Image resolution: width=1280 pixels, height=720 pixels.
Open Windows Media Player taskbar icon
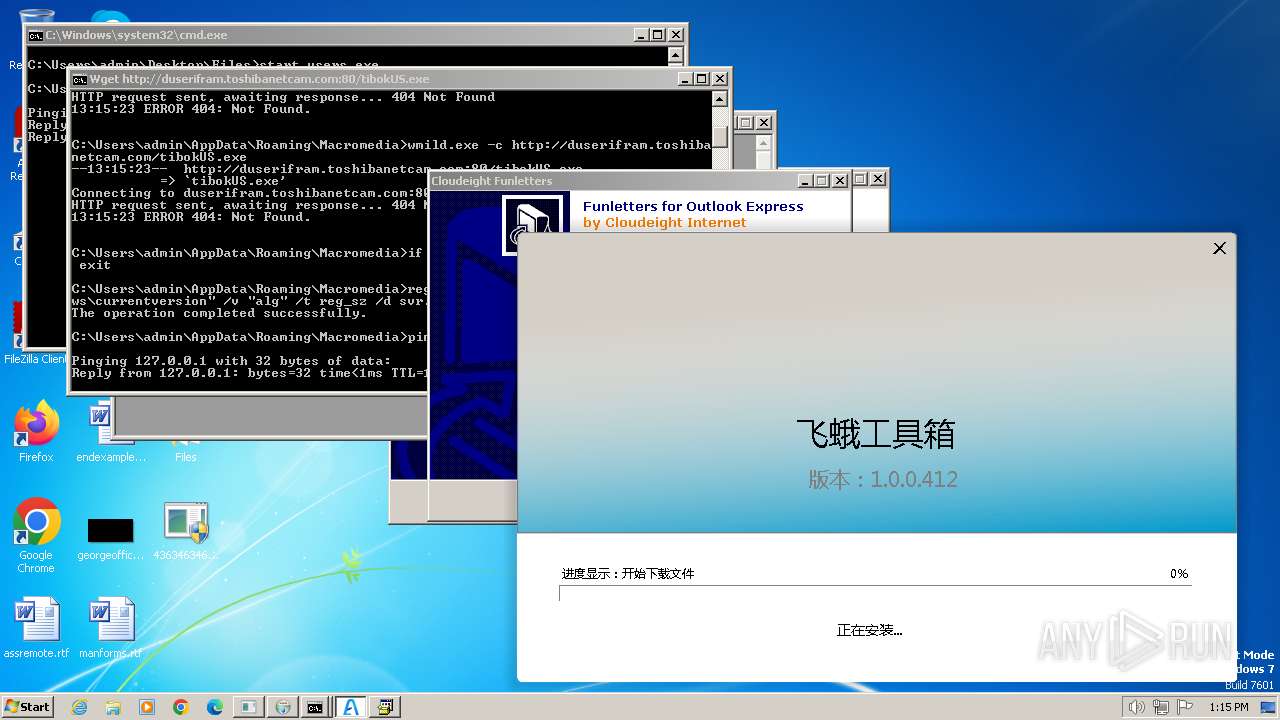click(x=147, y=707)
